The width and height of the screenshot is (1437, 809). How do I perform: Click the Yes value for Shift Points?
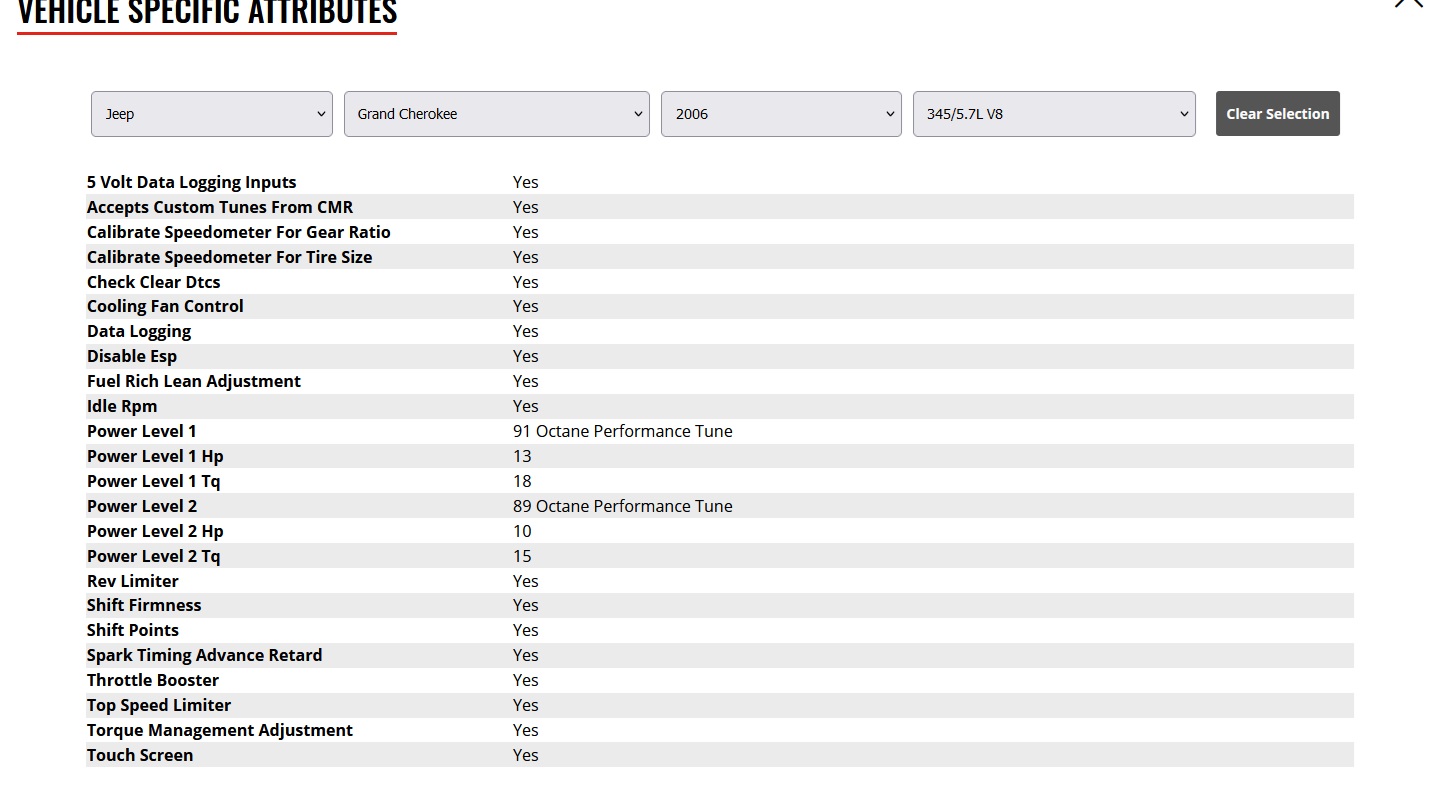(x=526, y=630)
